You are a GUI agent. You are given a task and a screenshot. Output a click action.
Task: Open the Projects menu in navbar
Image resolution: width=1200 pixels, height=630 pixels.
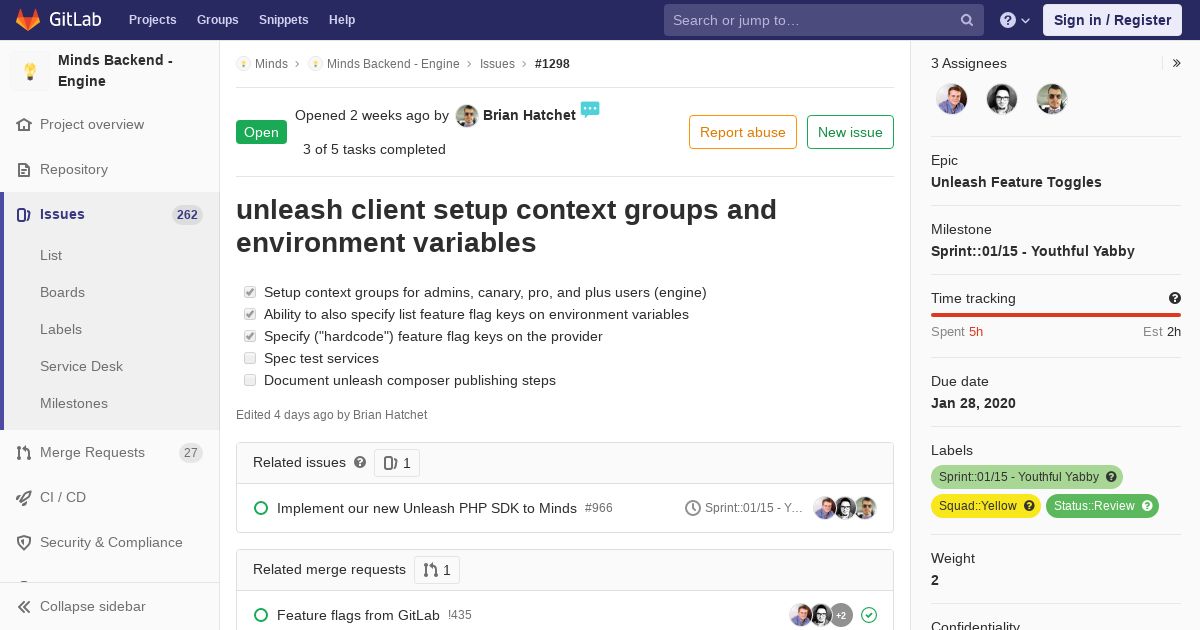pyautogui.click(x=152, y=20)
